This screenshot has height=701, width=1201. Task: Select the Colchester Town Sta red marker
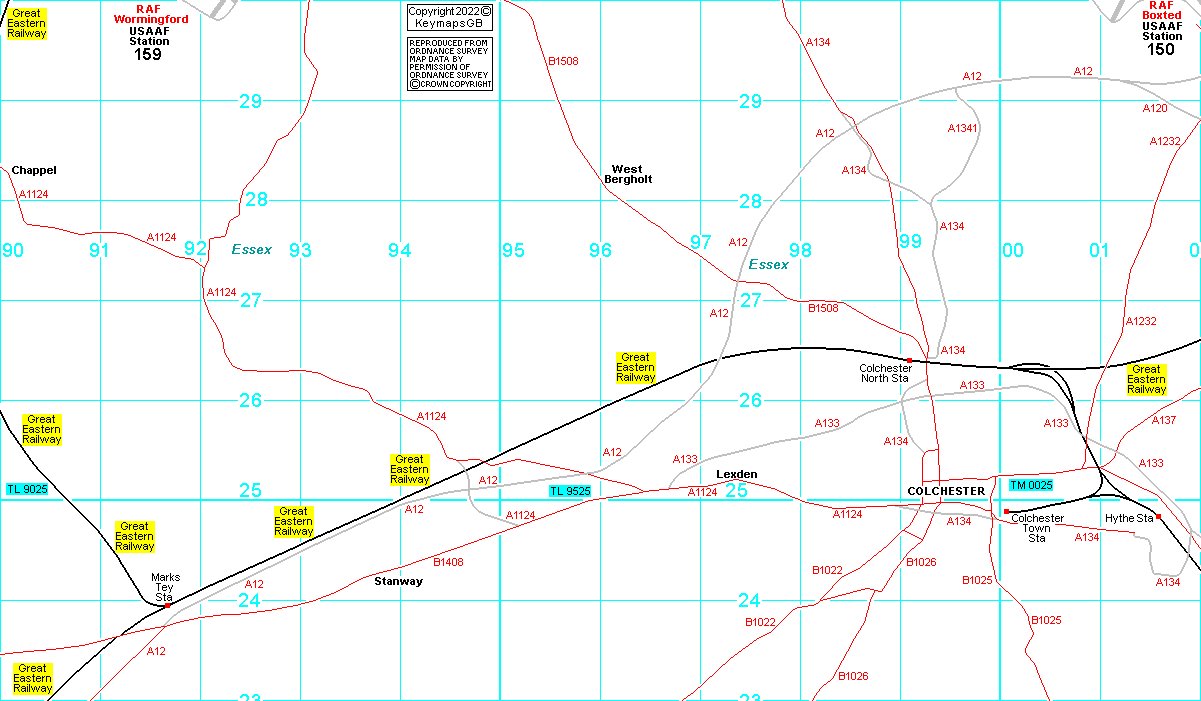point(1006,511)
